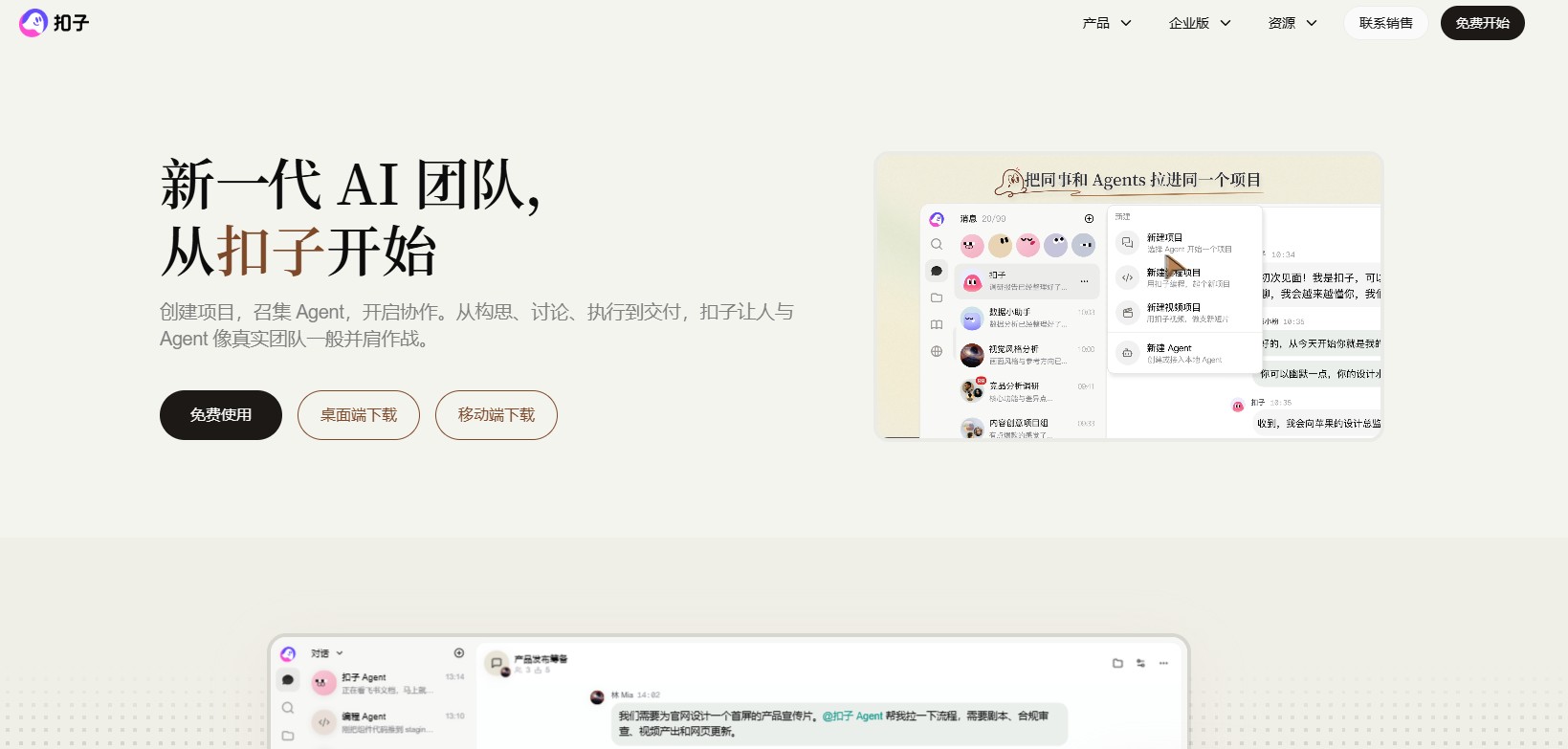
Task: Click folder icon in lower preview sidebar
Action: coord(287,736)
